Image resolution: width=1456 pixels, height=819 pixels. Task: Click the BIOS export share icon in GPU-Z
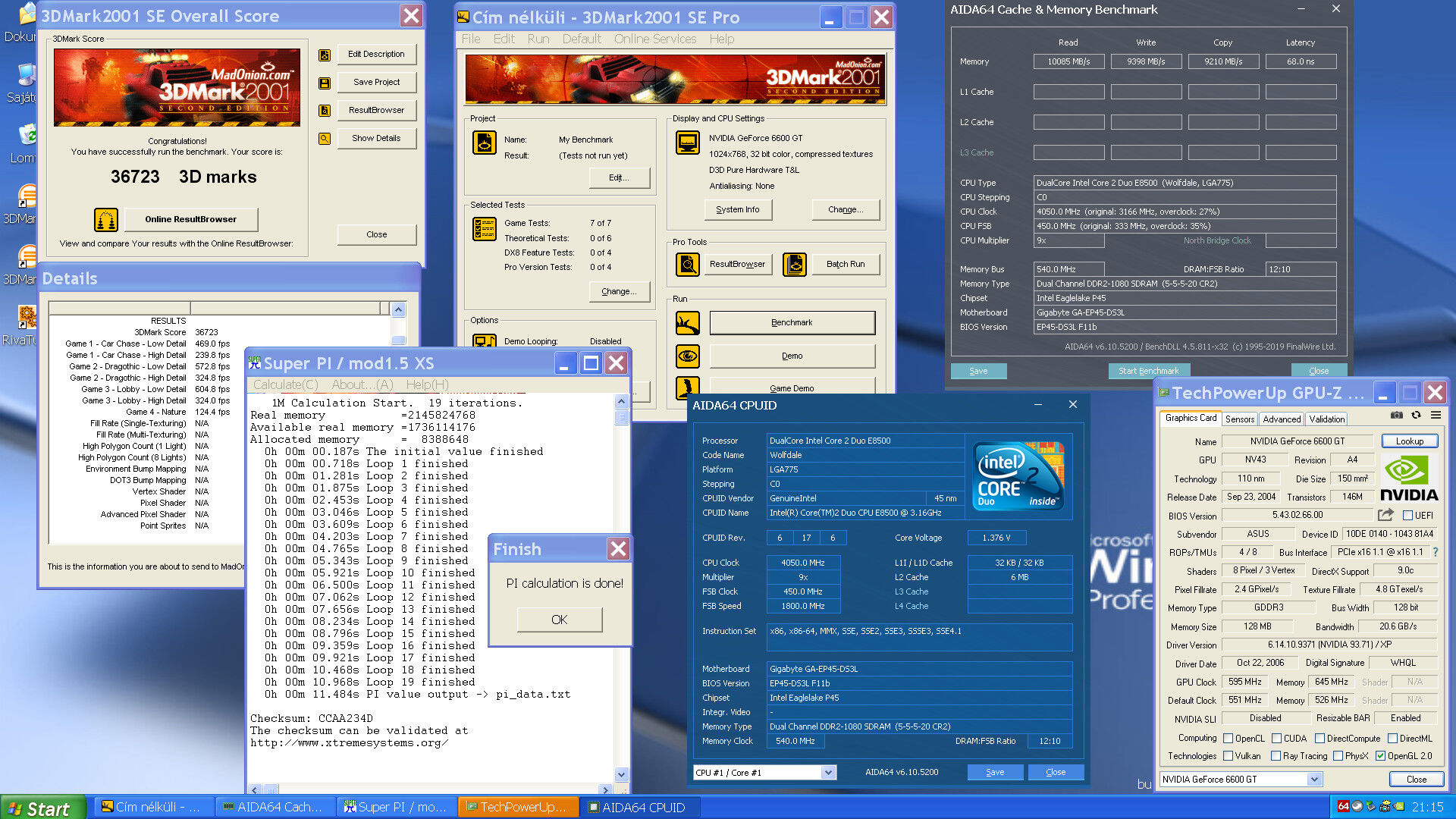click(1385, 515)
